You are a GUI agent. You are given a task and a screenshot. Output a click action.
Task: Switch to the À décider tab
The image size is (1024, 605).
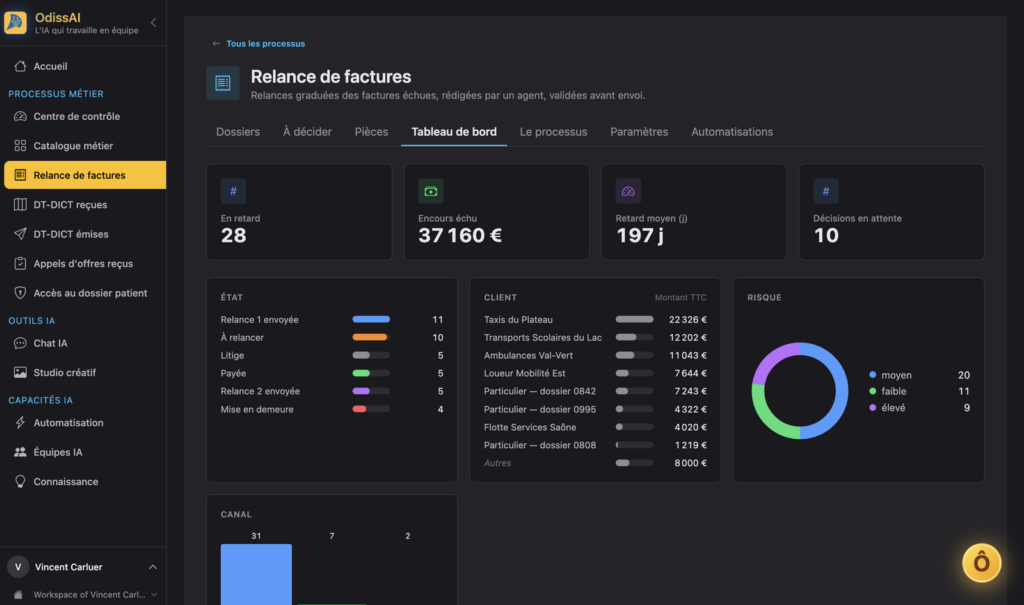click(307, 132)
